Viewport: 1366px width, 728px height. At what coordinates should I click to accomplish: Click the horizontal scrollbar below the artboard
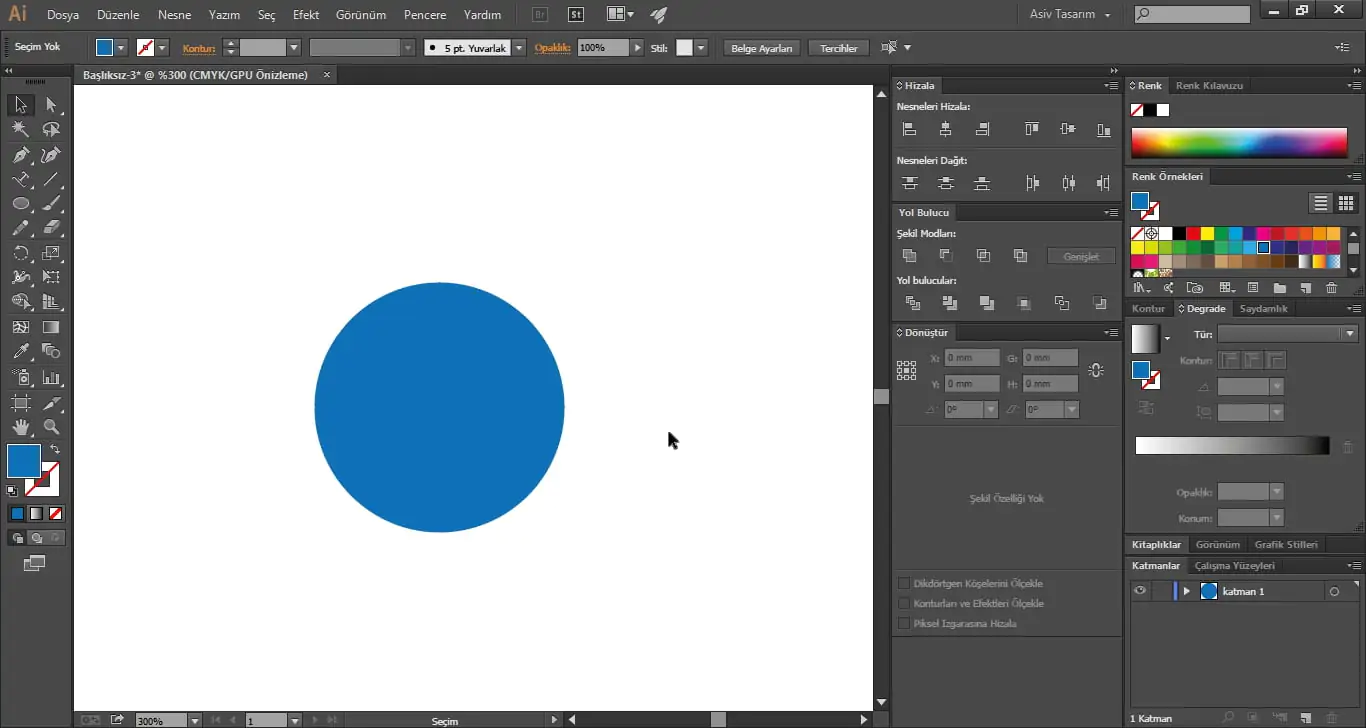tap(717, 718)
